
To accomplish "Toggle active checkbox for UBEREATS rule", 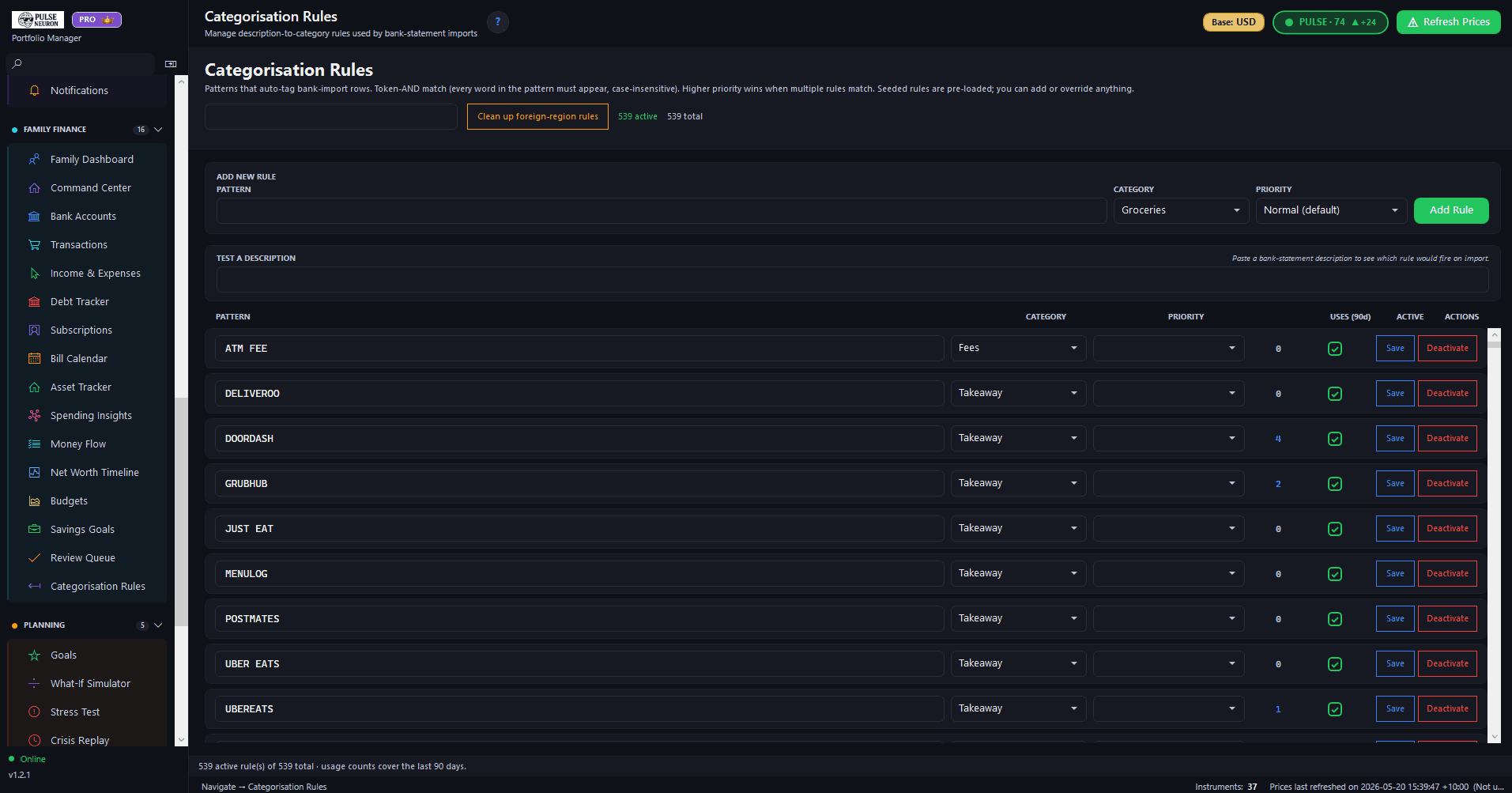I will [x=1335, y=709].
